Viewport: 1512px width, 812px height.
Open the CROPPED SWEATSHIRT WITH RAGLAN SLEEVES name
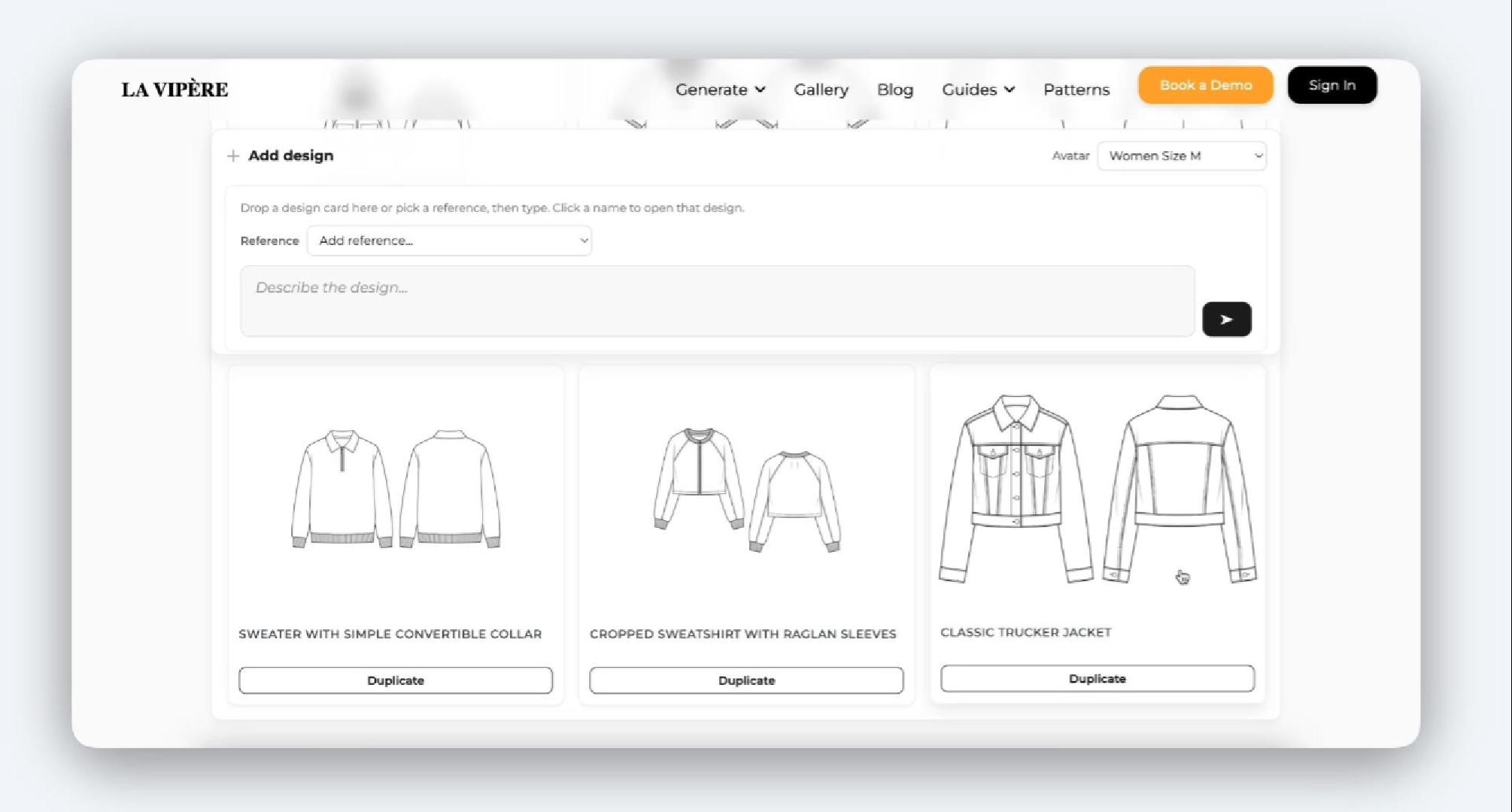pyautogui.click(x=742, y=634)
